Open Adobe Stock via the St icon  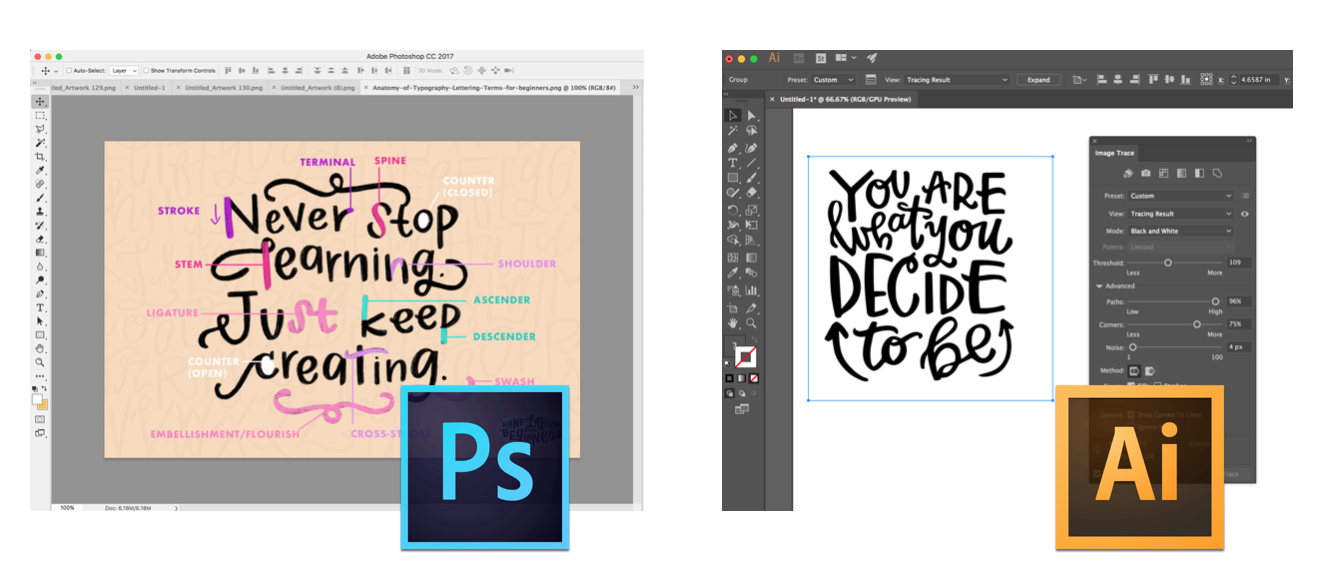pos(821,58)
